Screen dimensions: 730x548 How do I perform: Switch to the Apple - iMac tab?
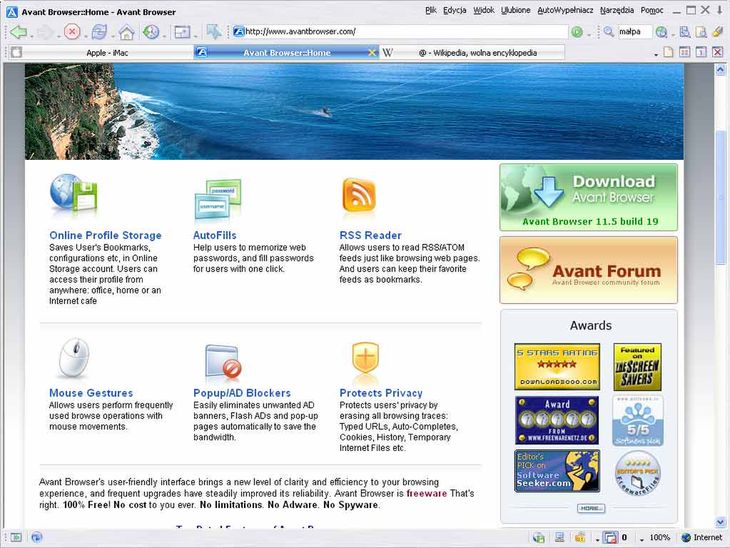[101, 53]
